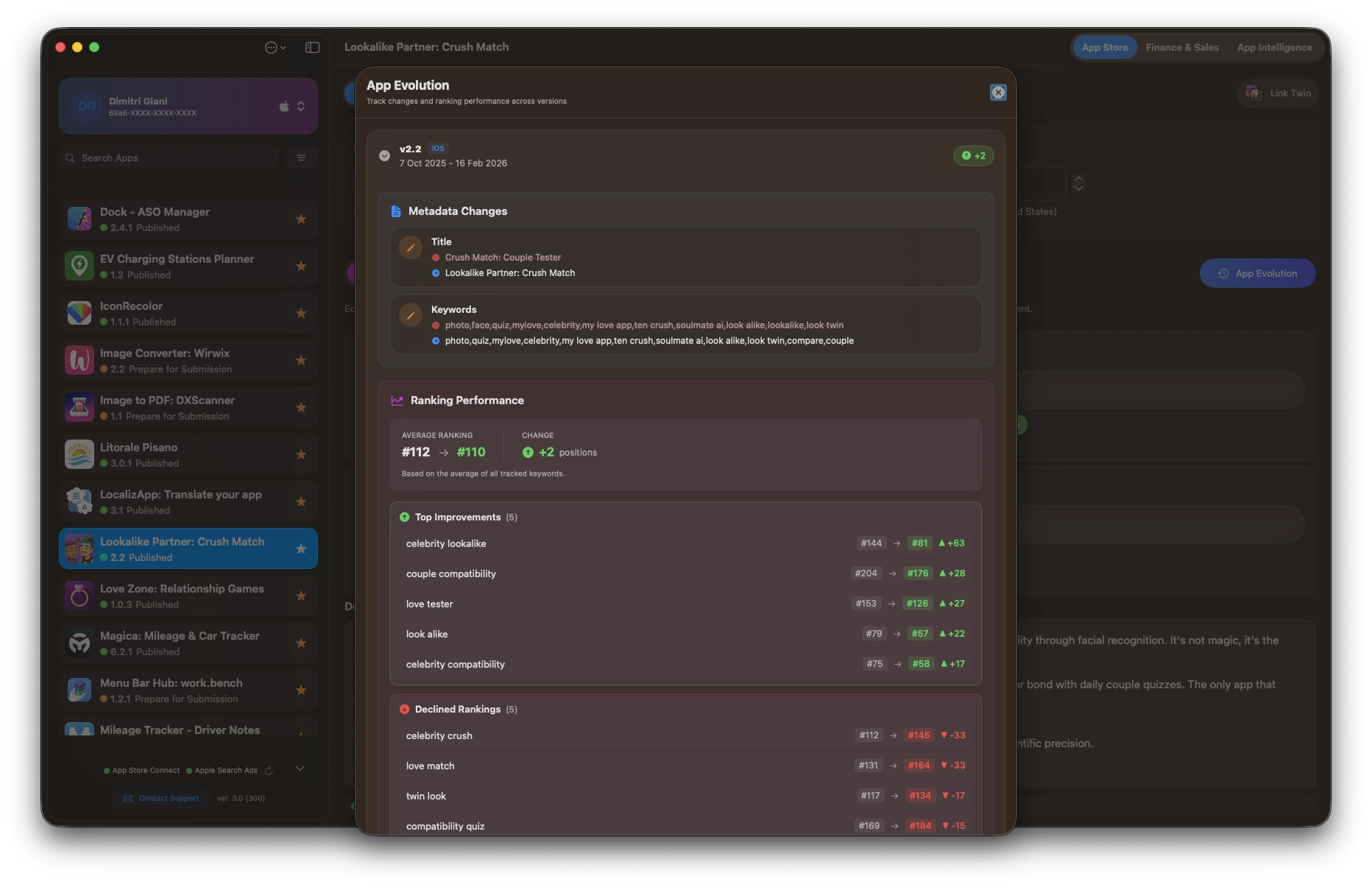The image size is (1372, 890).
Task: Click the refresh icon next to Apple Search Ads
Action: click(x=269, y=771)
